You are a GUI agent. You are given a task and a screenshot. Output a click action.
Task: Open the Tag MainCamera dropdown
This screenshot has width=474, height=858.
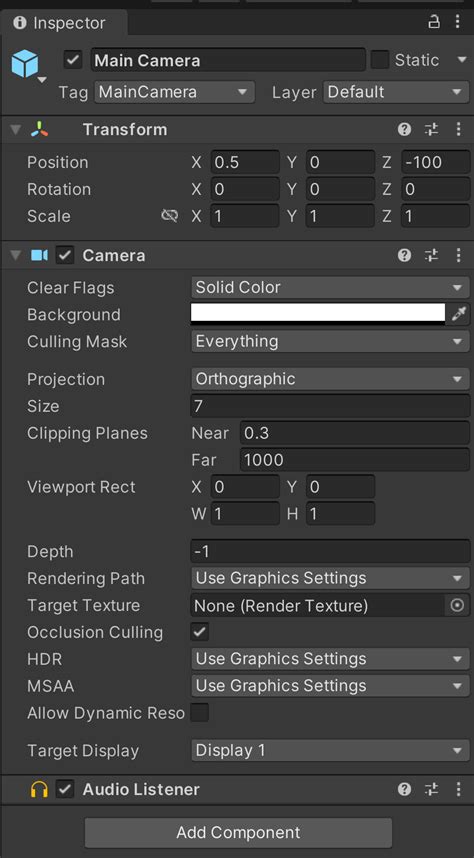[175, 92]
